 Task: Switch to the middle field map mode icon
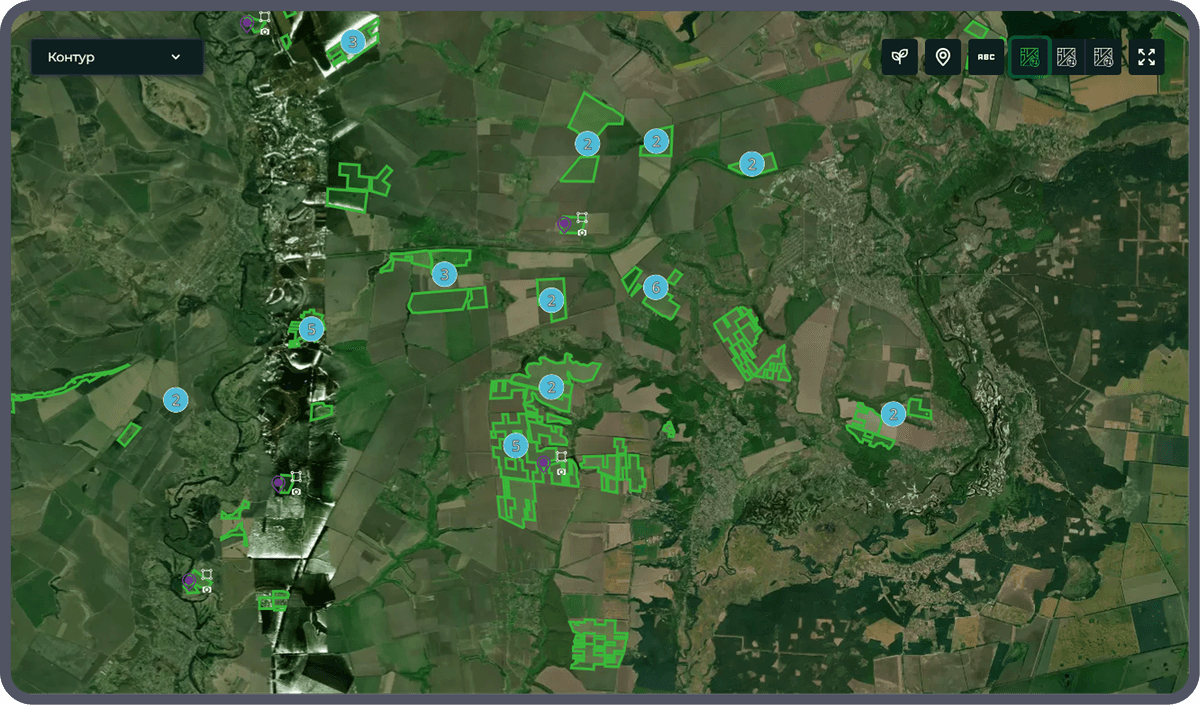coord(1067,57)
